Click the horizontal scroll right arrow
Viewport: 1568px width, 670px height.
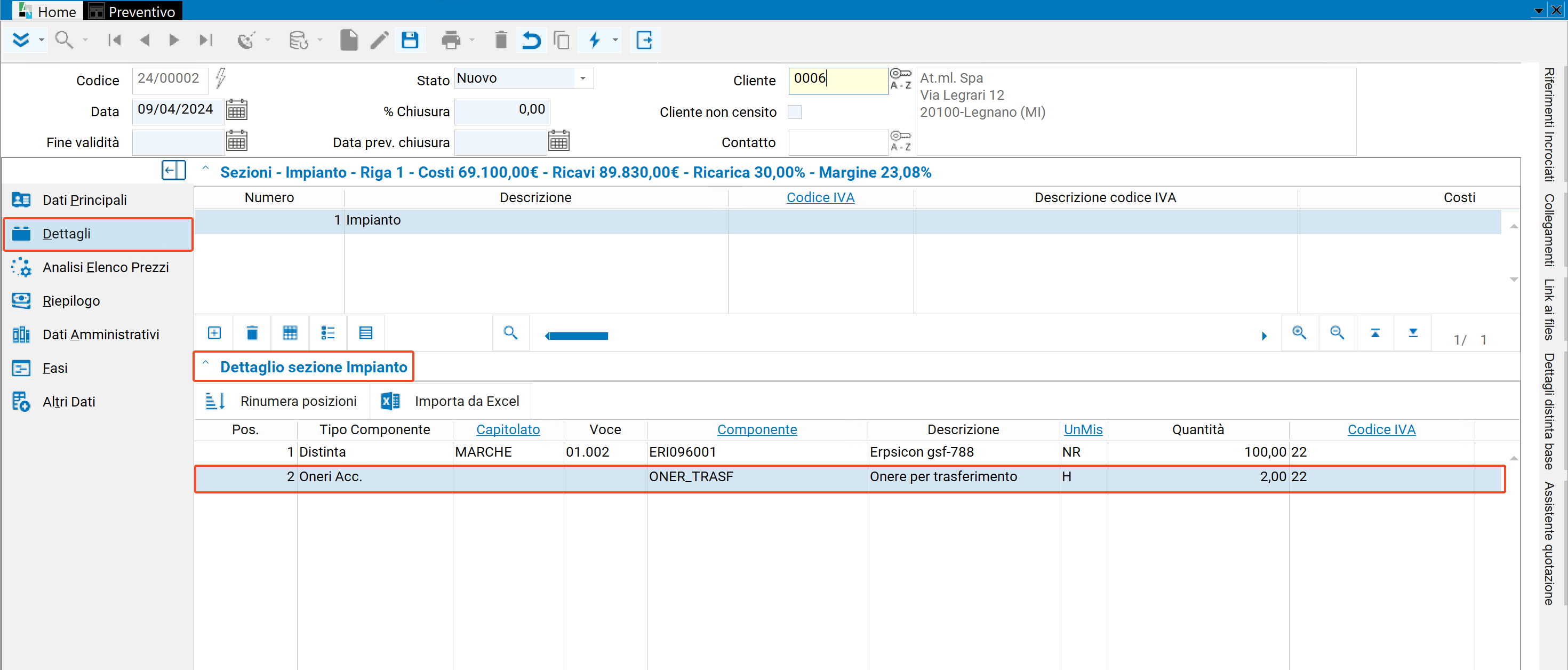click(x=1264, y=336)
